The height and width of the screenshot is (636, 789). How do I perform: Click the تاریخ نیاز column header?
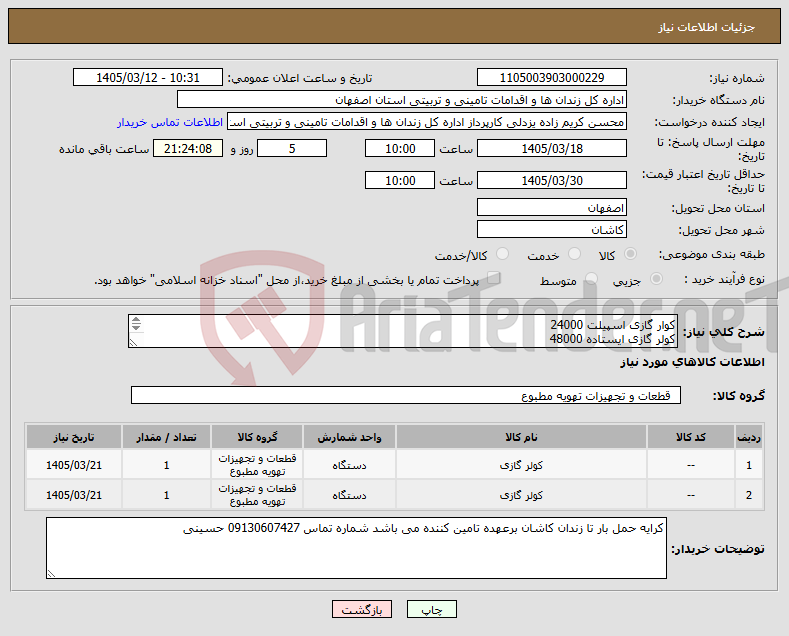[x=74, y=437]
